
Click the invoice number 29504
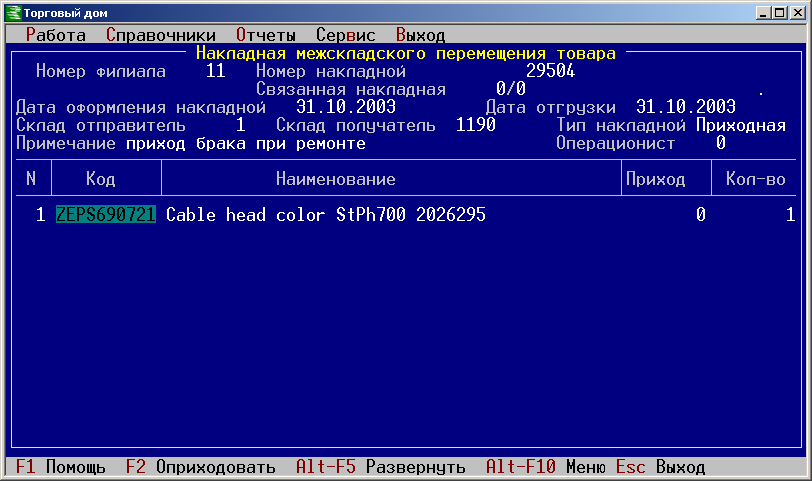(x=550, y=71)
